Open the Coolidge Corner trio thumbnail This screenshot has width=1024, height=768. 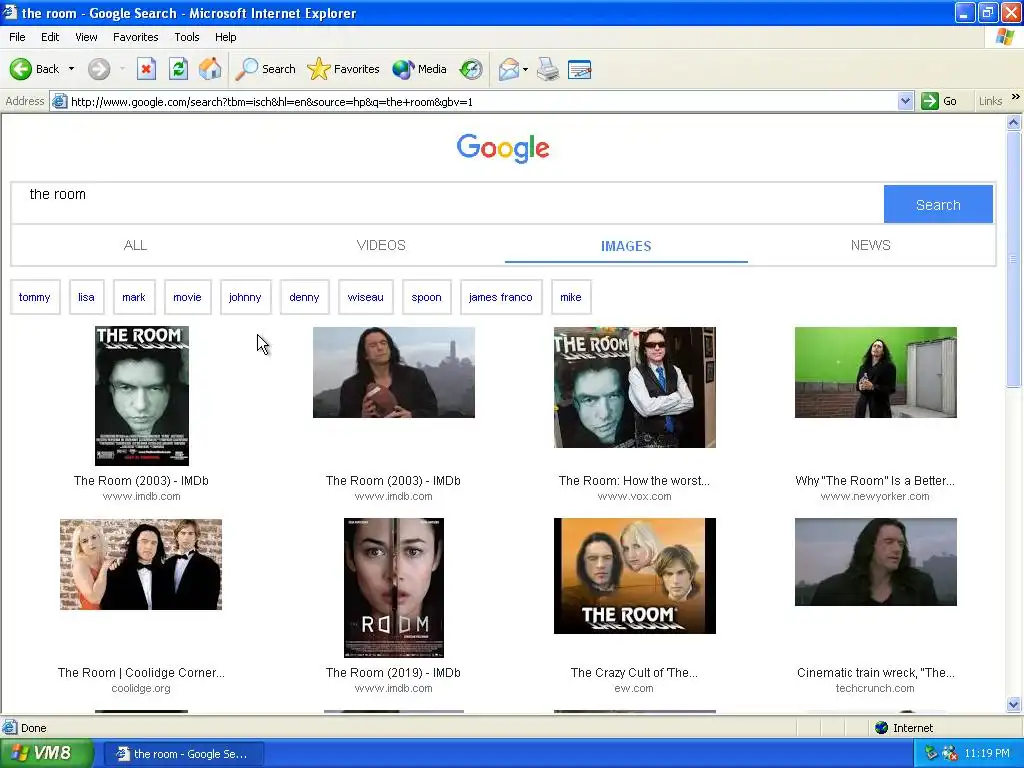(141, 564)
